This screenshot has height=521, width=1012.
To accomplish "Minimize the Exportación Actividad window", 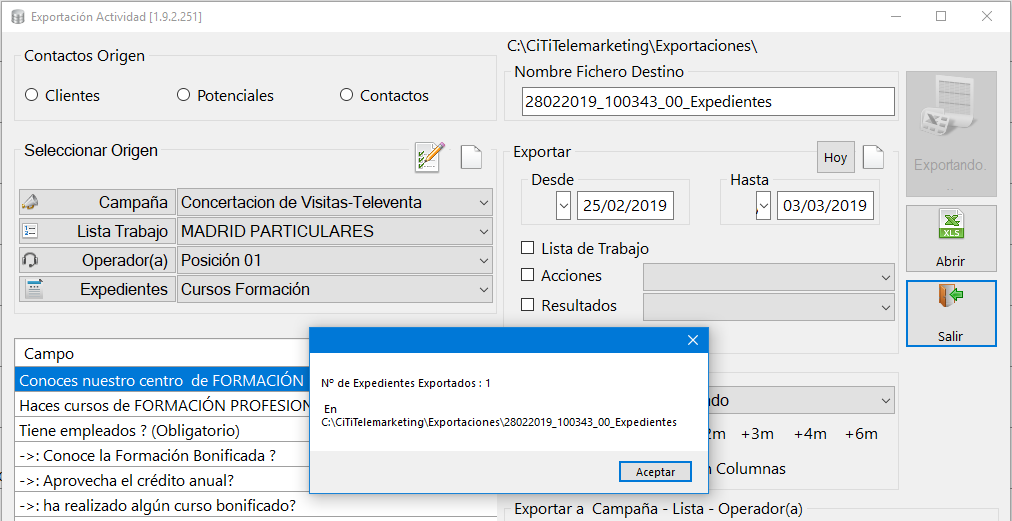I will tap(896, 16).
